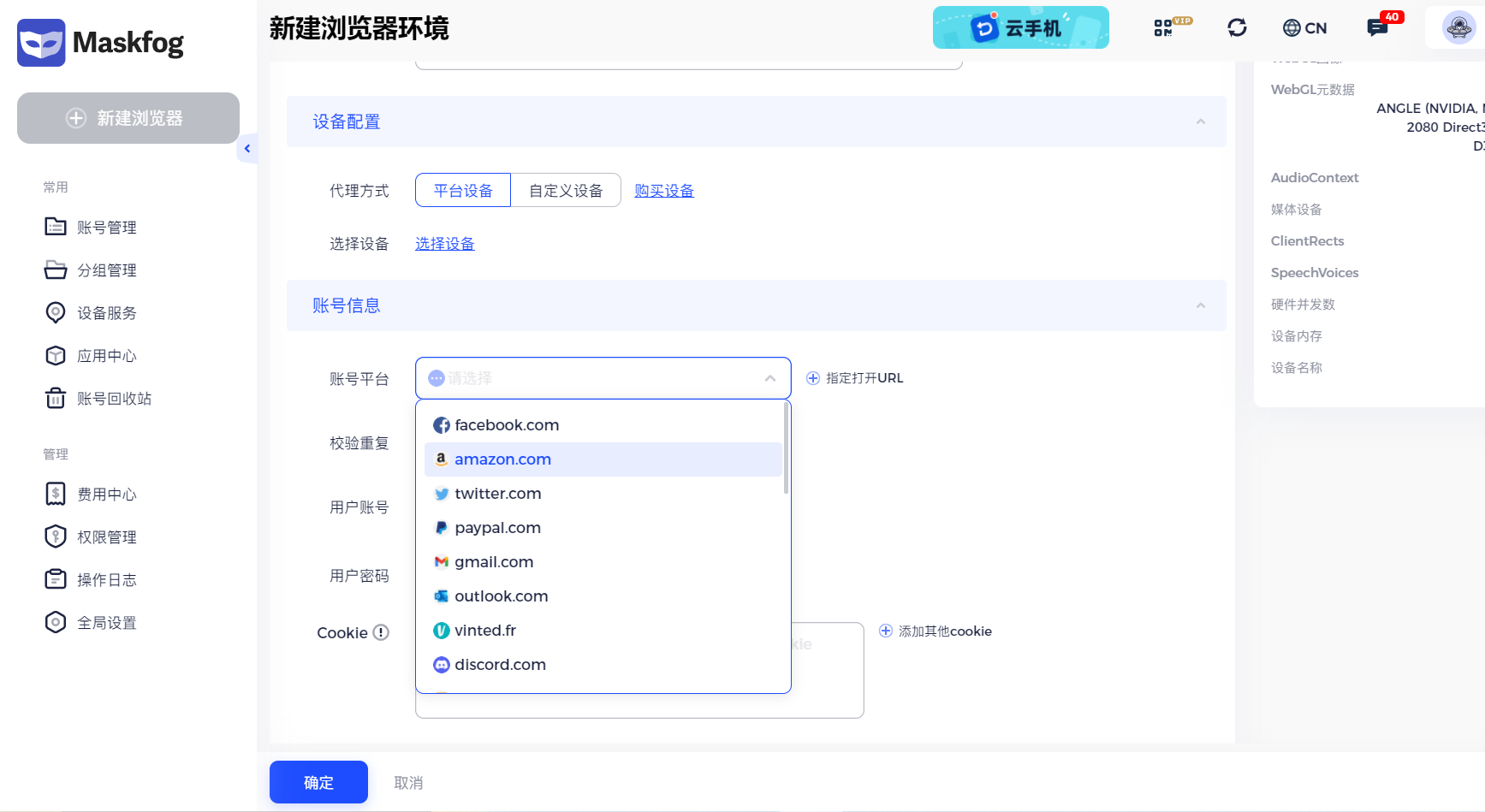
Task: Click the 云手机 banner
Action: coord(1021,27)
